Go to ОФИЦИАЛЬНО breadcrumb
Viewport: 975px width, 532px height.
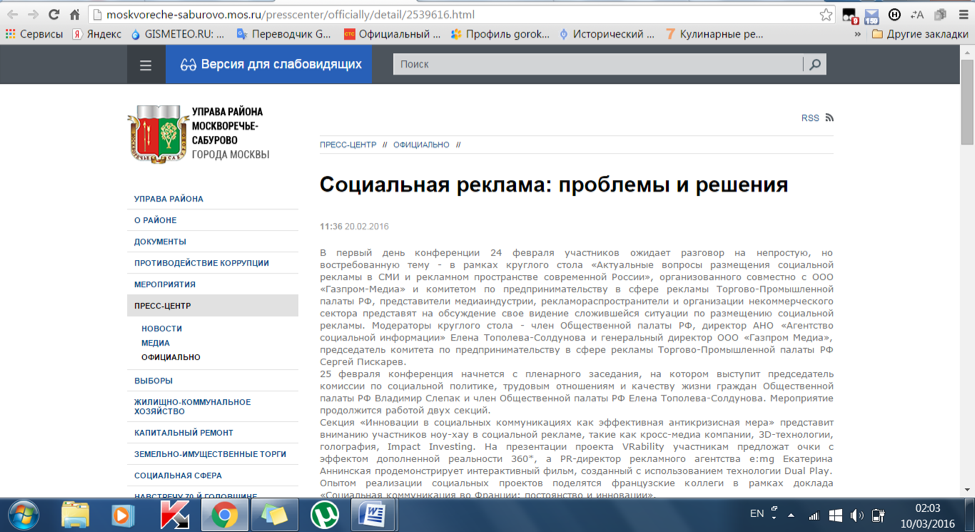point(421,145)
